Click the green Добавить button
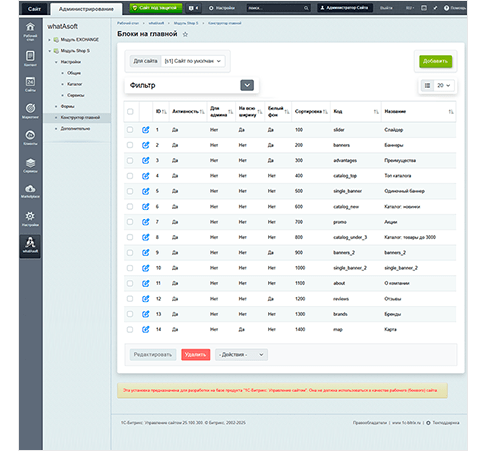This screenshot has width=486, height=470. [x=435, y=61]
